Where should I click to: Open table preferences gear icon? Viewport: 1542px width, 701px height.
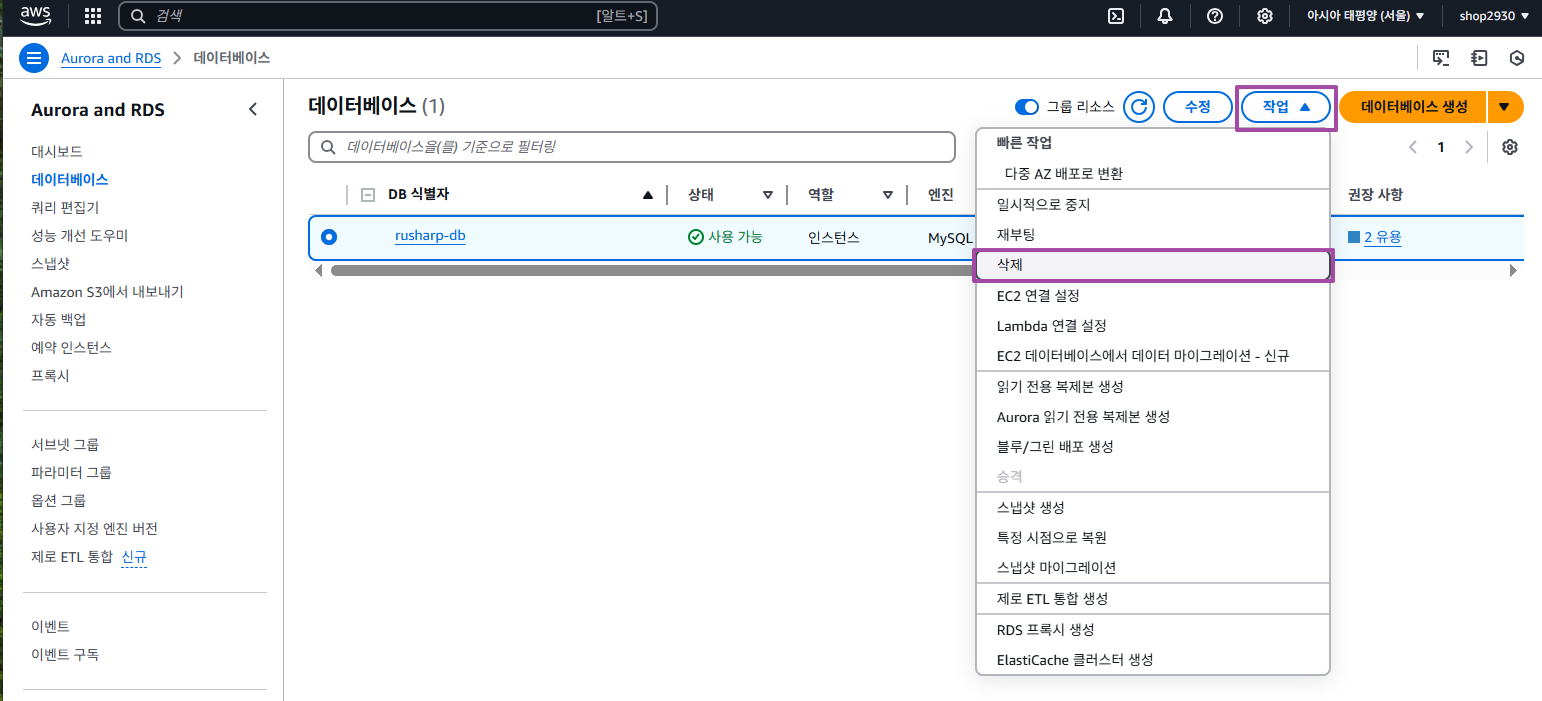1510,147
